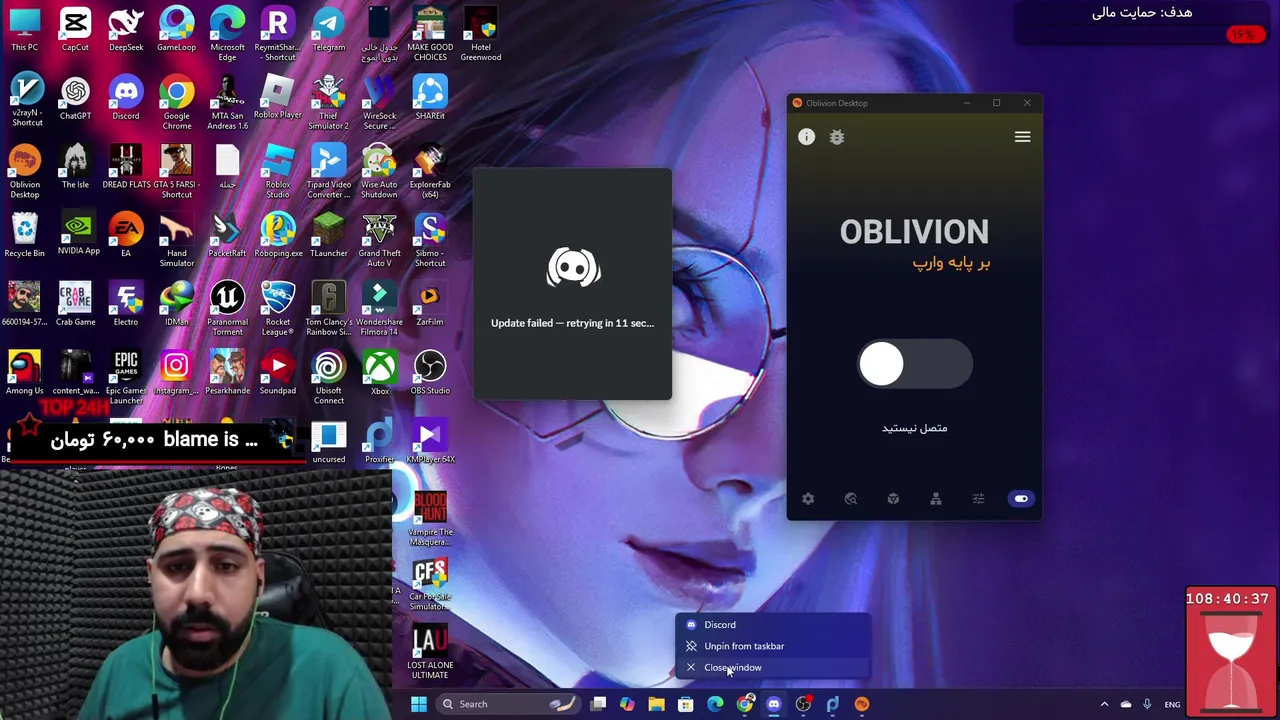Image resolution: width=1280 pixels, height=720 pixels.
Task: Open Oblivion from the taskbar
Action: click(x=862, y=704)
